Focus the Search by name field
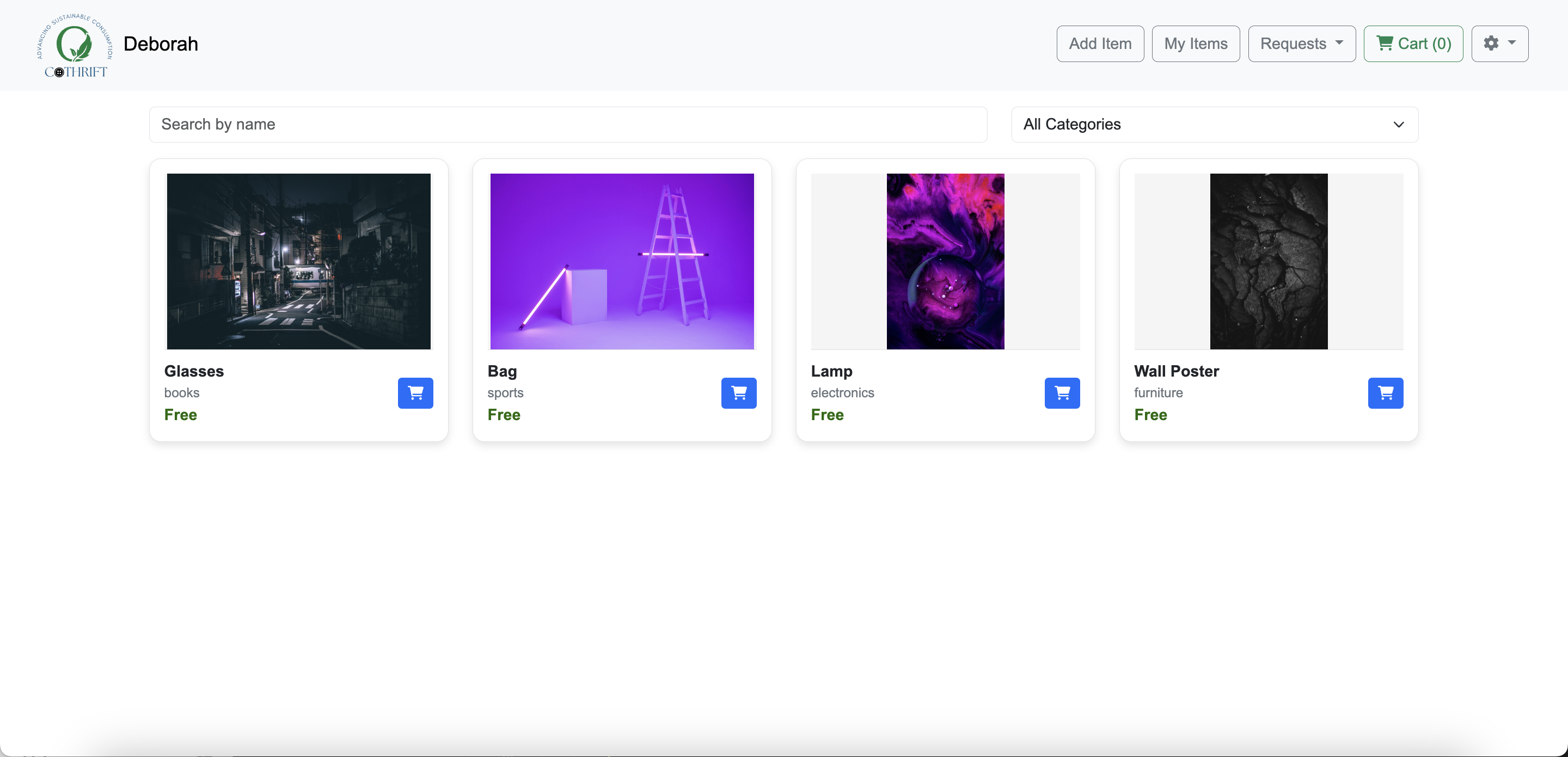 tap(567, 124)
